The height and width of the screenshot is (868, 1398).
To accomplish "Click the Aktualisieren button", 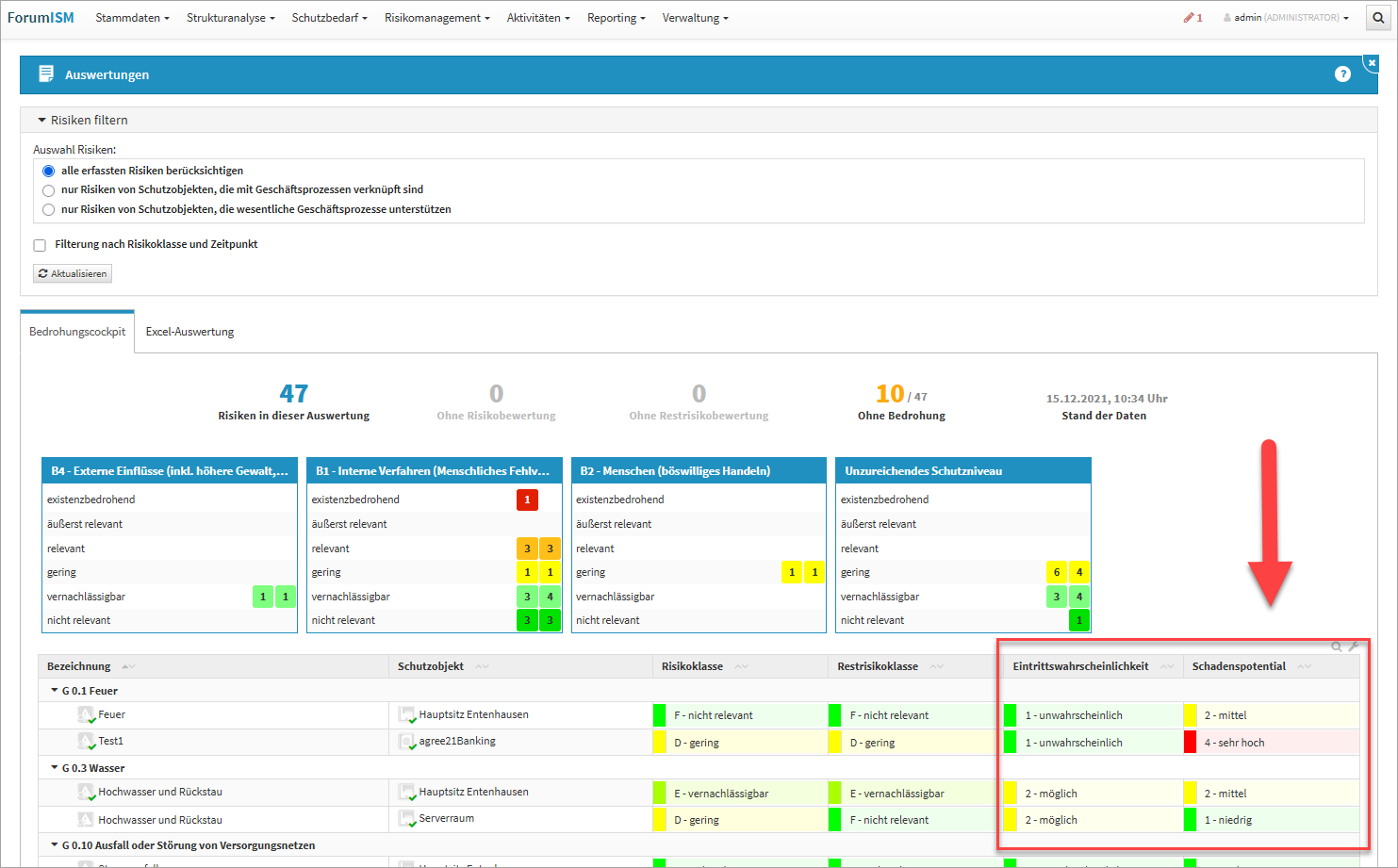I will 73,273.
